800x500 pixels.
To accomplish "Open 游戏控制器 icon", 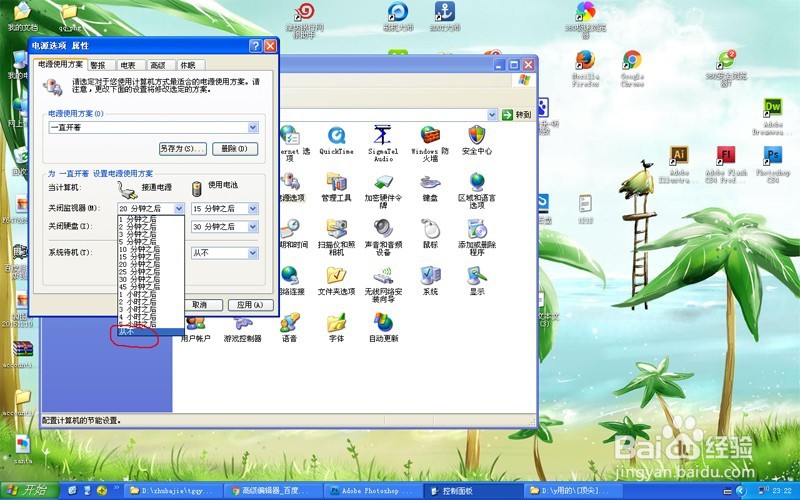I will coord(242,330).
